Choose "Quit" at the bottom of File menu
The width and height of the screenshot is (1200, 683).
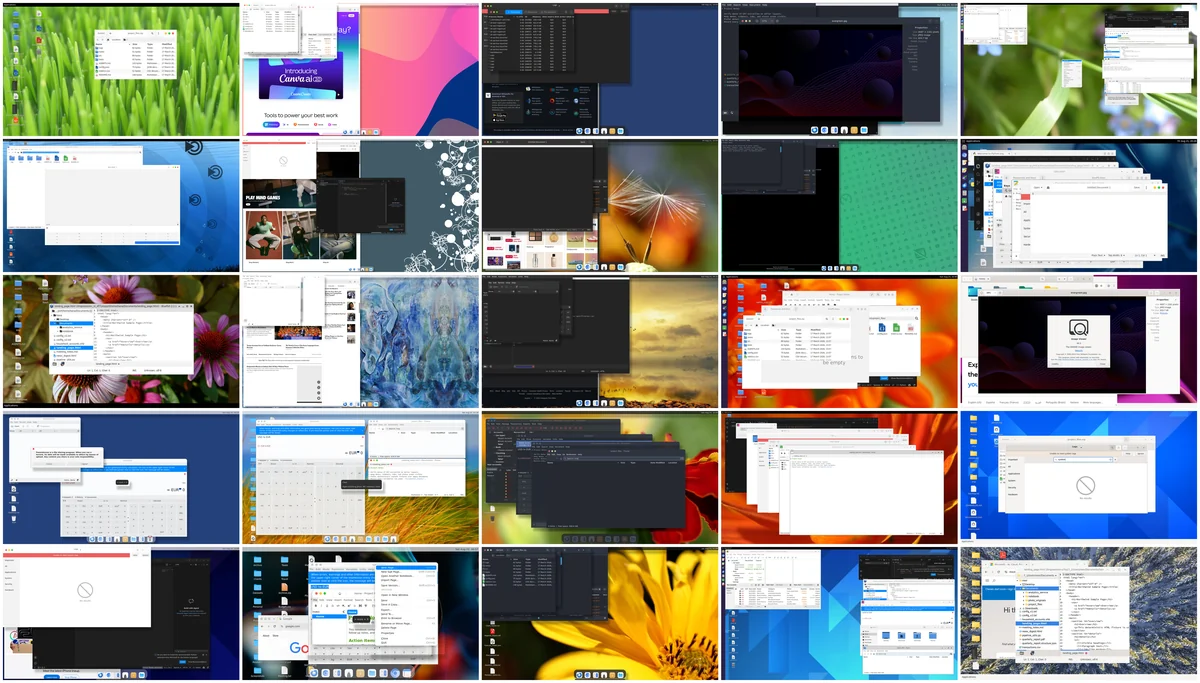click(407, 643)
